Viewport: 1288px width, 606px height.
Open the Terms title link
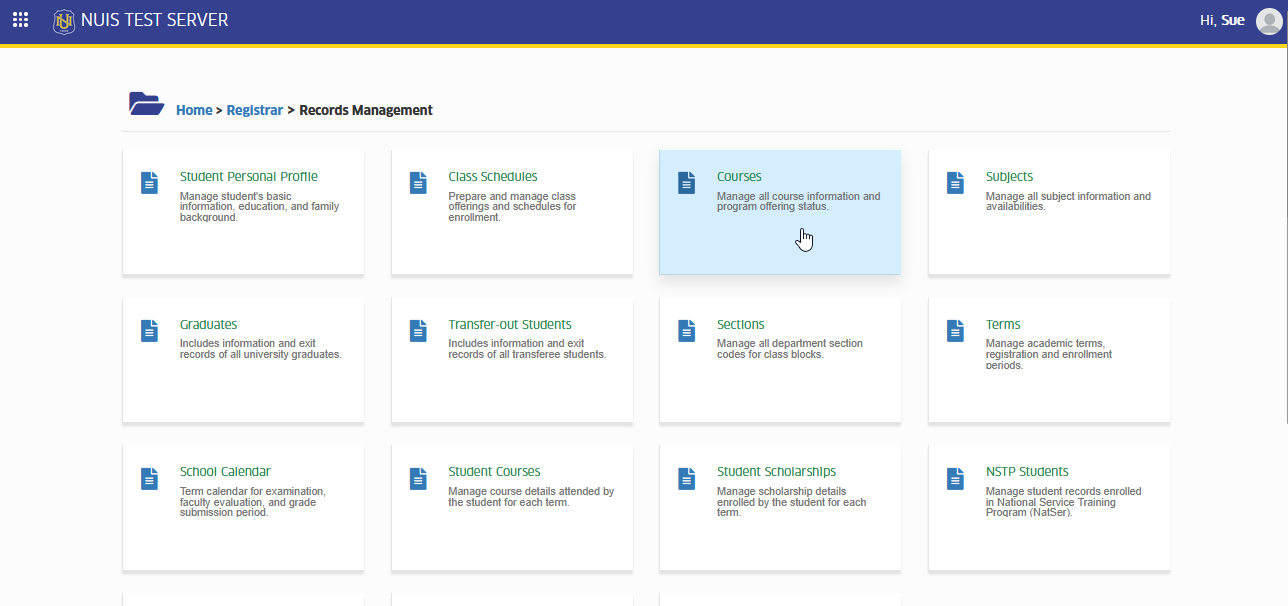tap(1003, 325)
